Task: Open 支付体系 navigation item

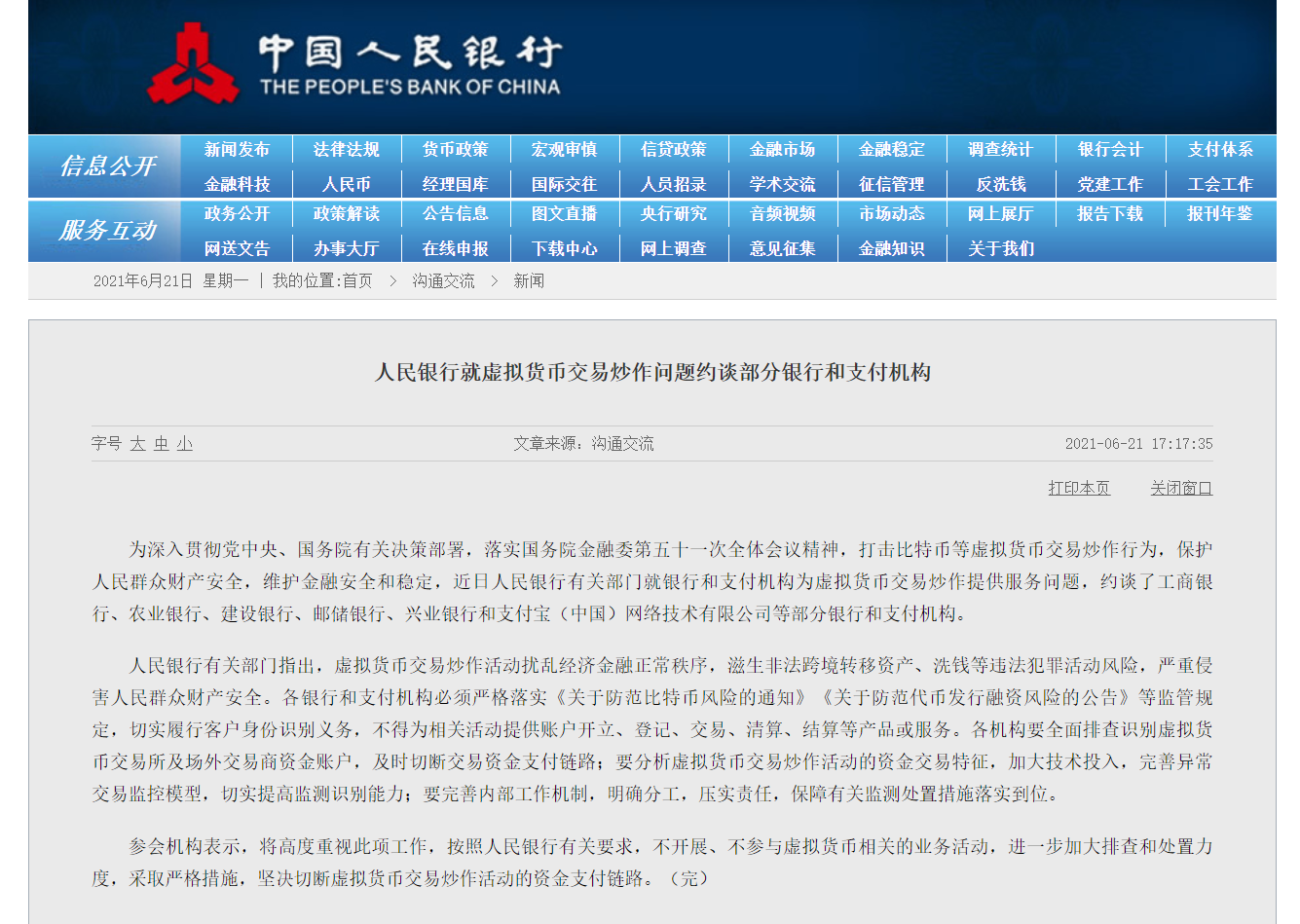Action: [1220, 149]
